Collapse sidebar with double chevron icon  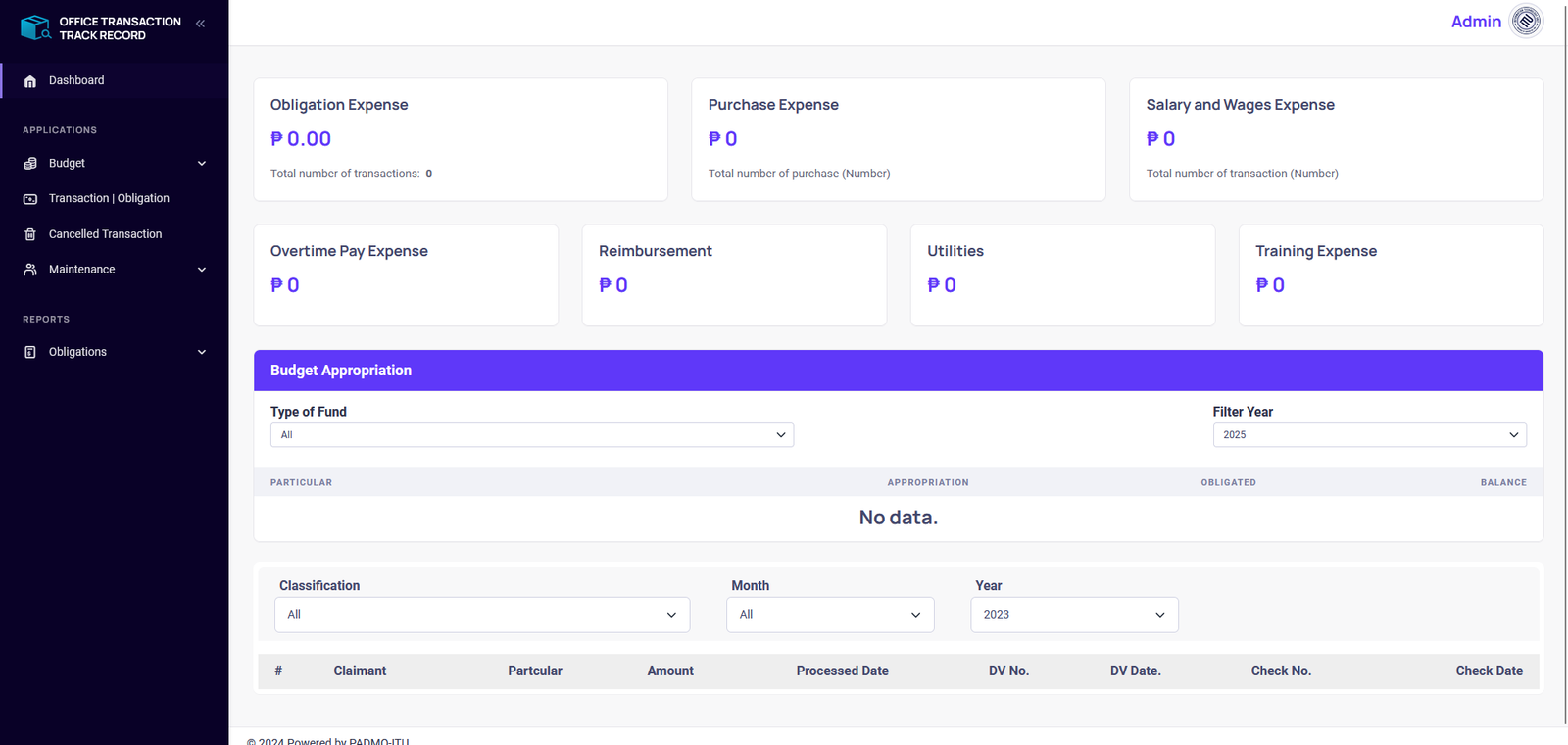coord(200,24)
